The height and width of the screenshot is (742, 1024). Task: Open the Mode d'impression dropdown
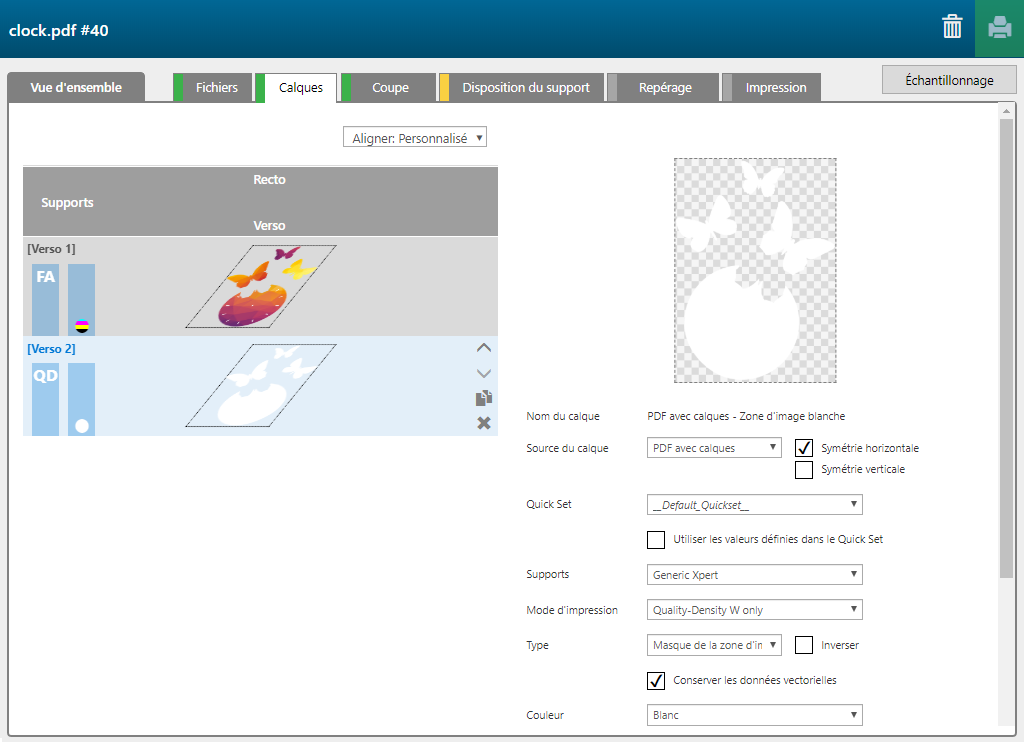click(x=754, y=610)
